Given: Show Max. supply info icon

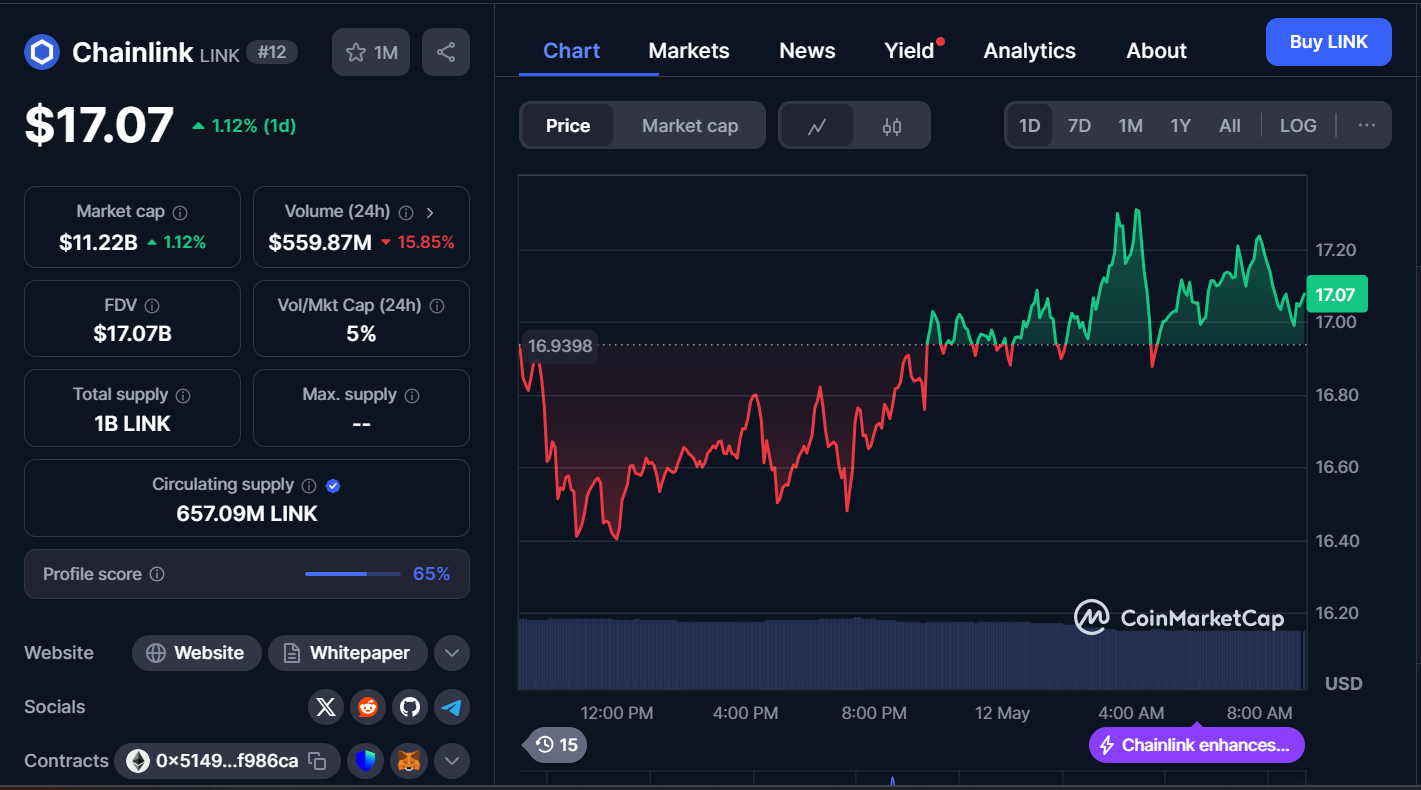Looking at the screenshot, I should 412,395.
